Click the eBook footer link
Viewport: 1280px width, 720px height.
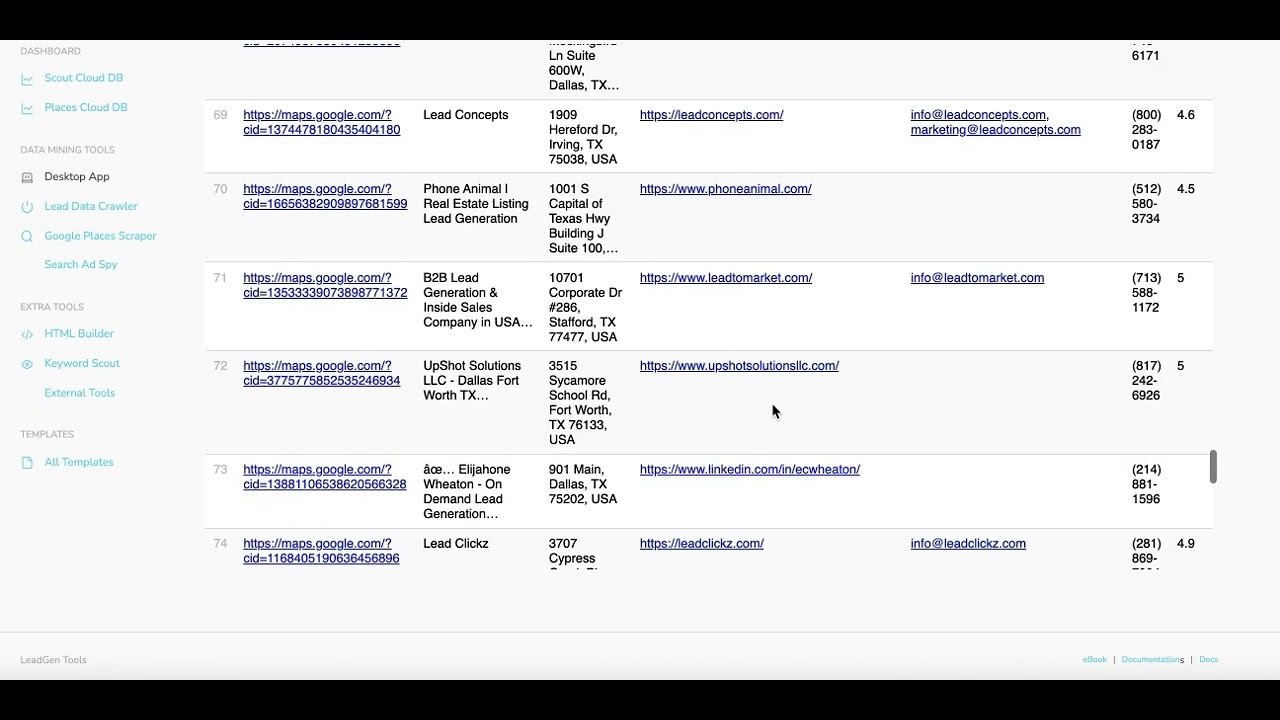tap(1095, 660)
